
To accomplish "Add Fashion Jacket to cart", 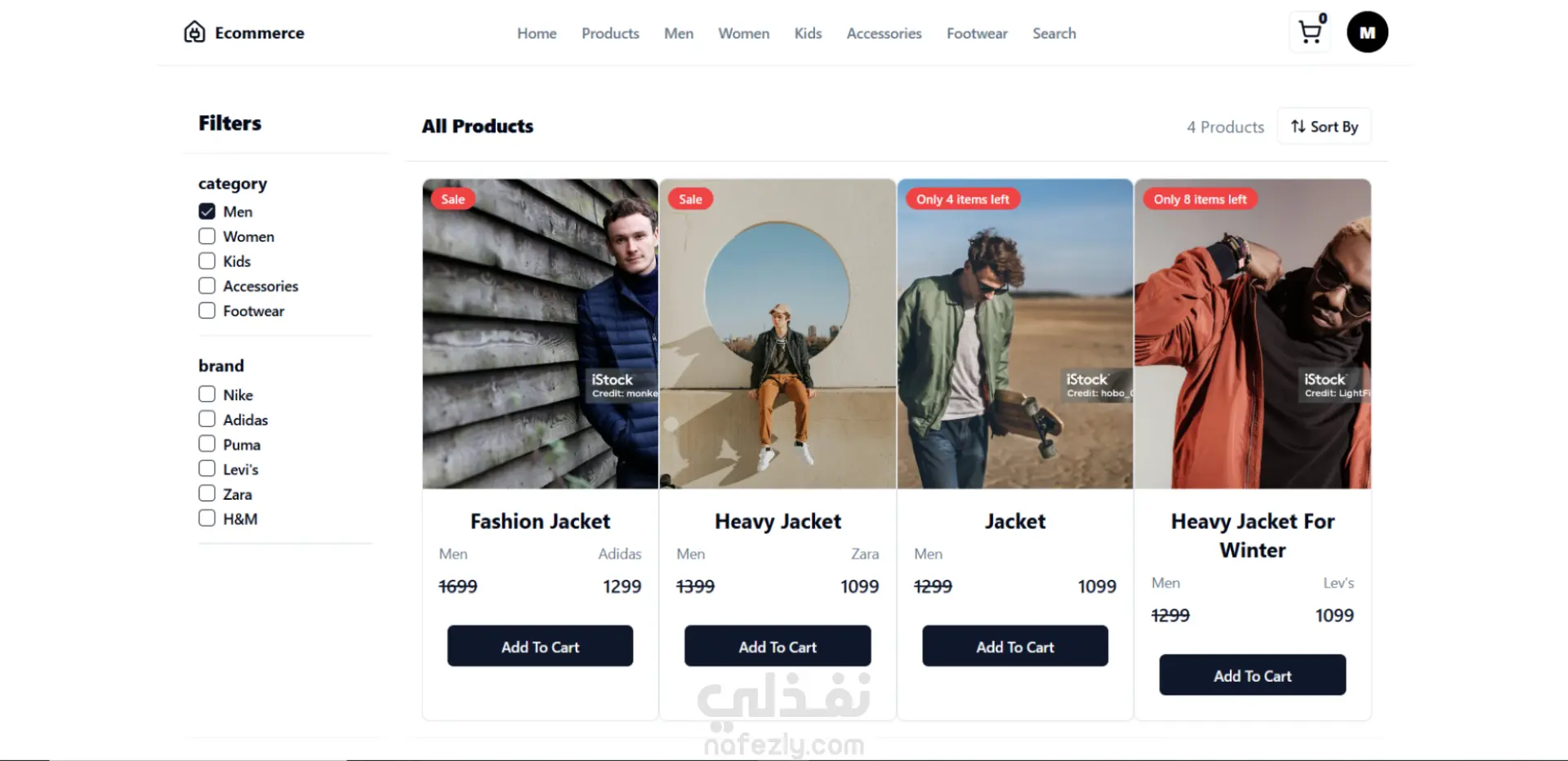I will [x=540, y=646].
